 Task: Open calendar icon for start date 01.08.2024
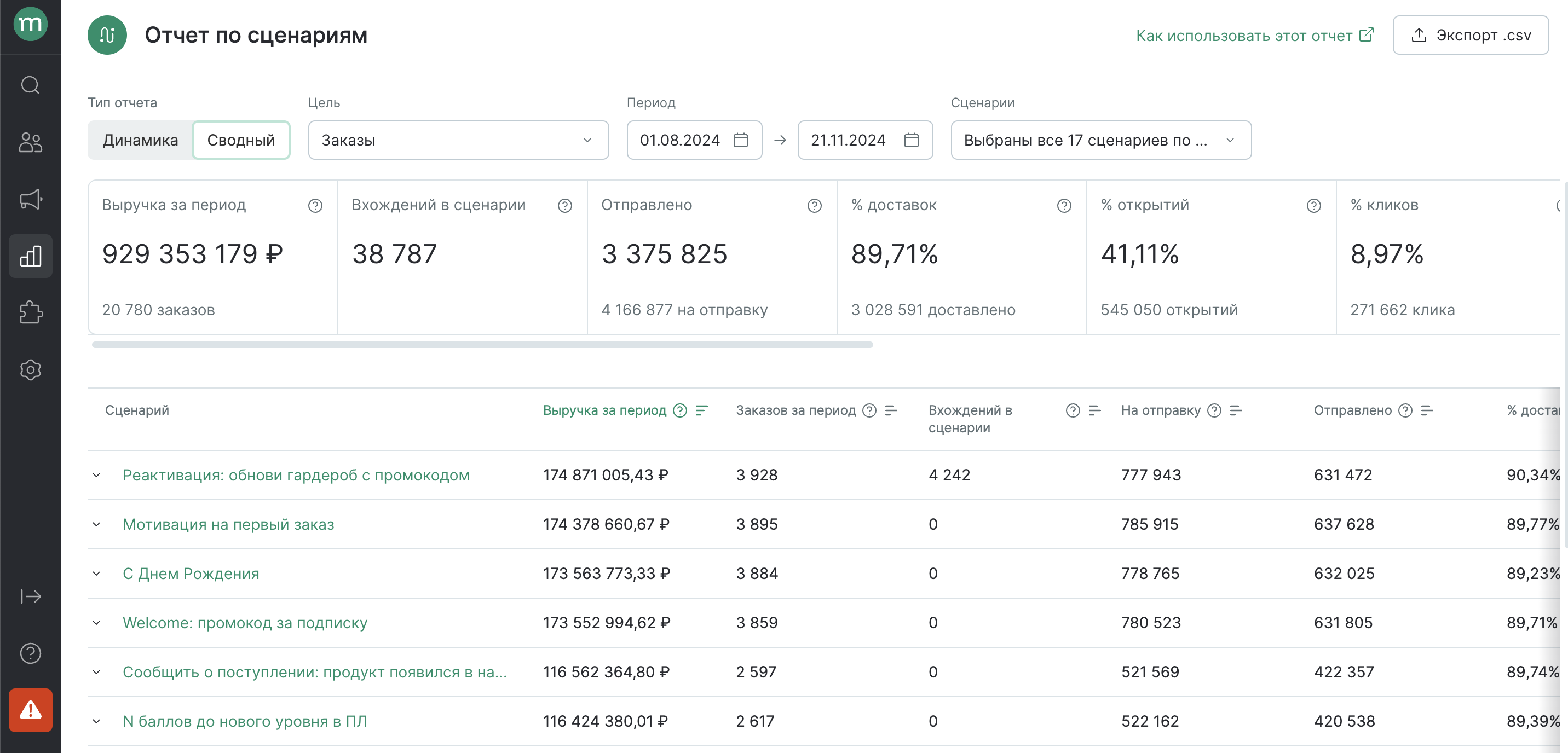click(740, 140)
